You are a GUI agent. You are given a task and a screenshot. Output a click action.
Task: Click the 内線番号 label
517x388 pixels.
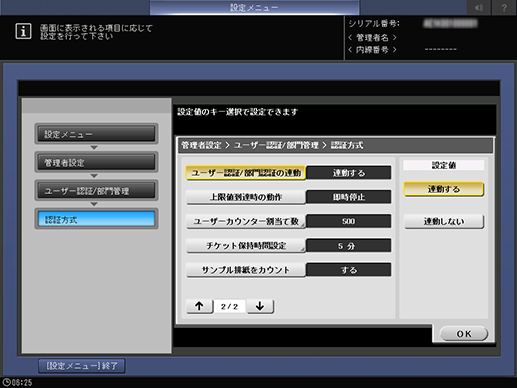point(372,50)
